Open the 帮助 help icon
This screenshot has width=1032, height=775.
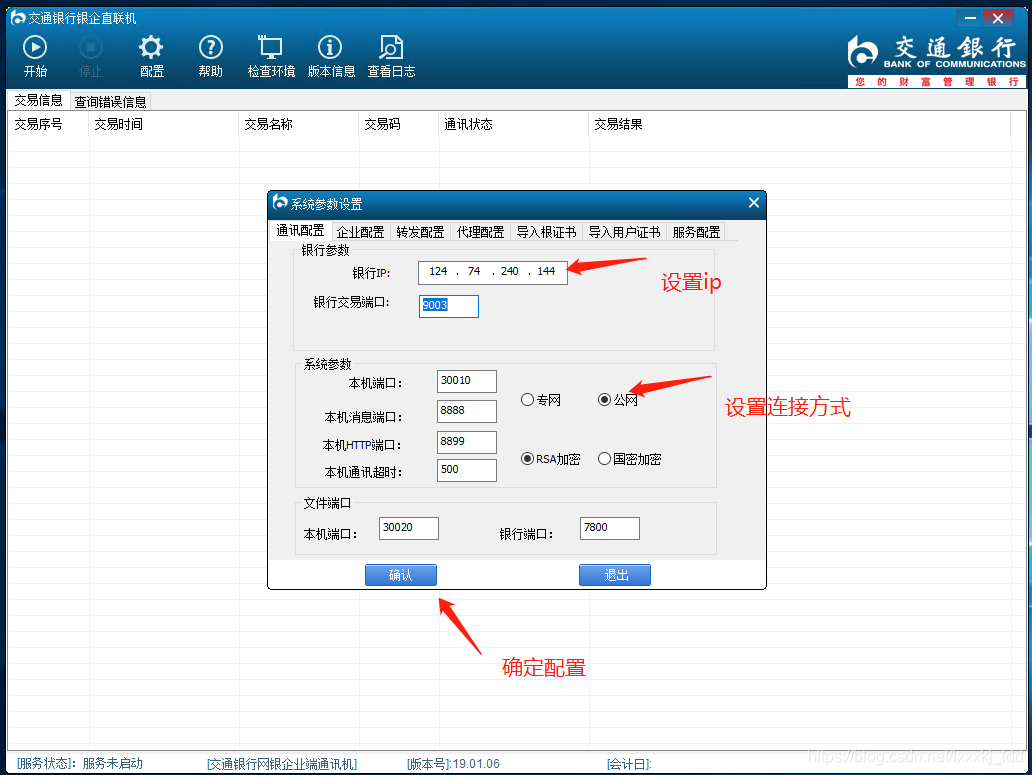211,47
